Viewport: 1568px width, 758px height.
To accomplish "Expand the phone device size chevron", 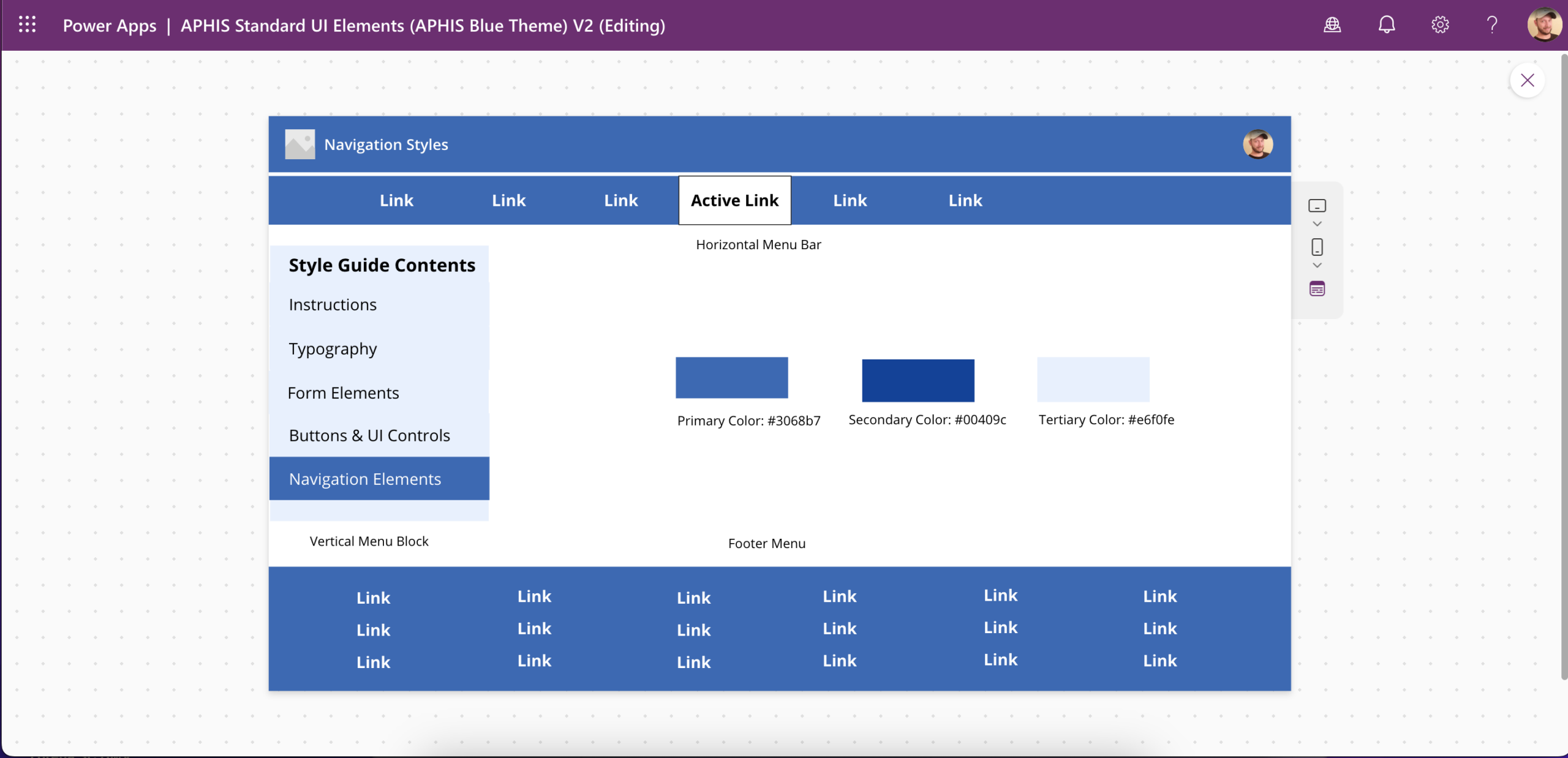I will (x=1317, y=265).
